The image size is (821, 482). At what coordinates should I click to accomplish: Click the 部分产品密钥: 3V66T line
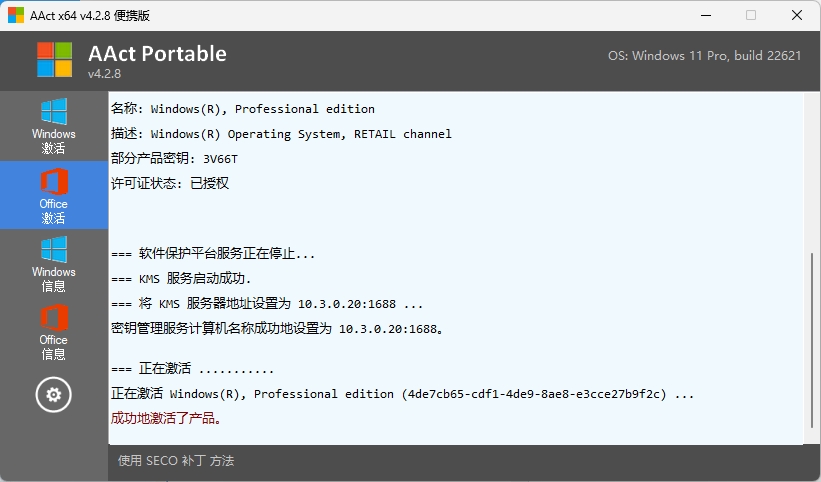click(174, 158)
